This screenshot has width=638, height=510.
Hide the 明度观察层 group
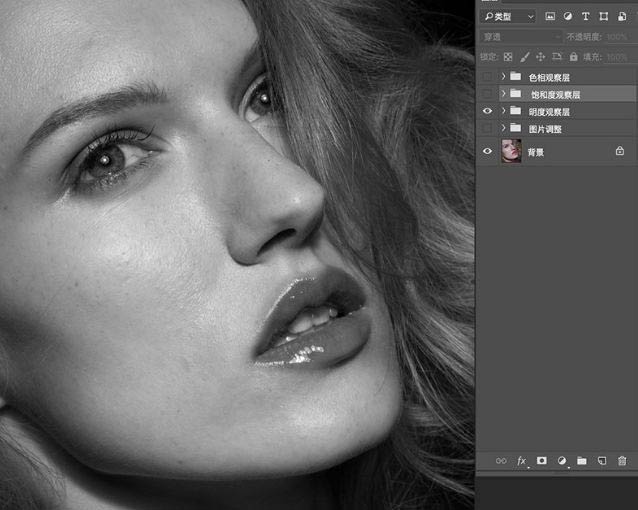coord(487,111)
